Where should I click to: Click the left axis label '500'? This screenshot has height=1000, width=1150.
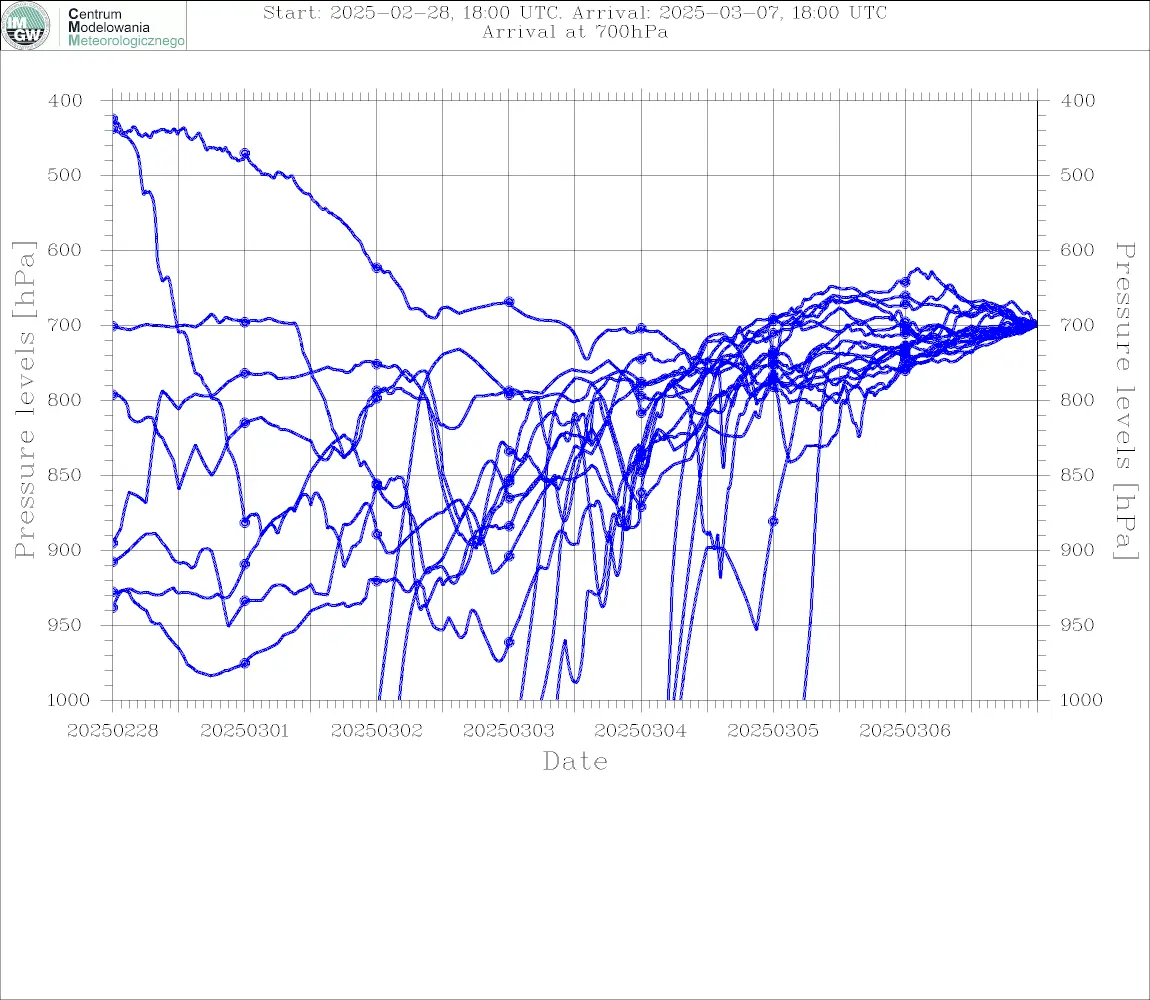(65, 175)
